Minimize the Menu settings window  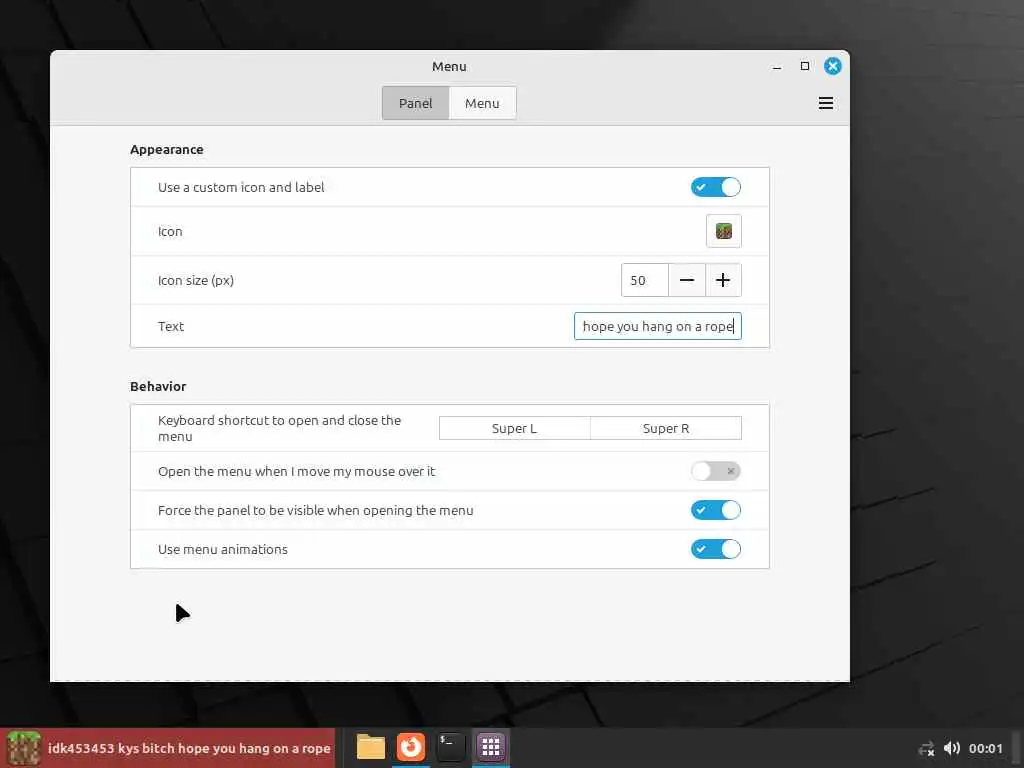coord(776,67)
